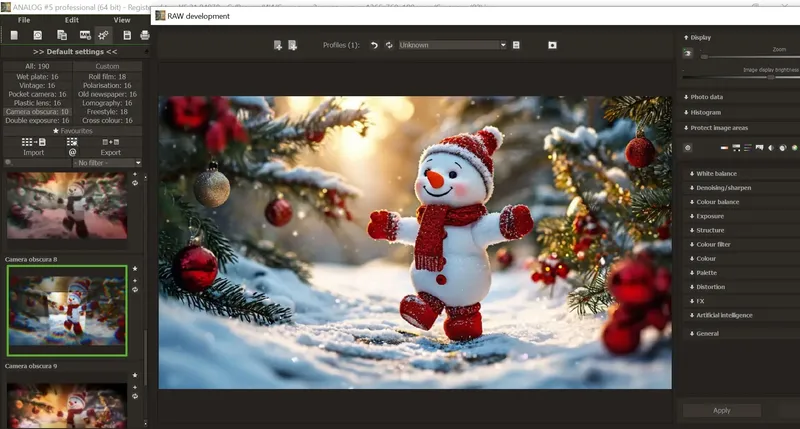Click the Zoom slider handle
Viewport: 800px width, 429px height.
(705, 57)
